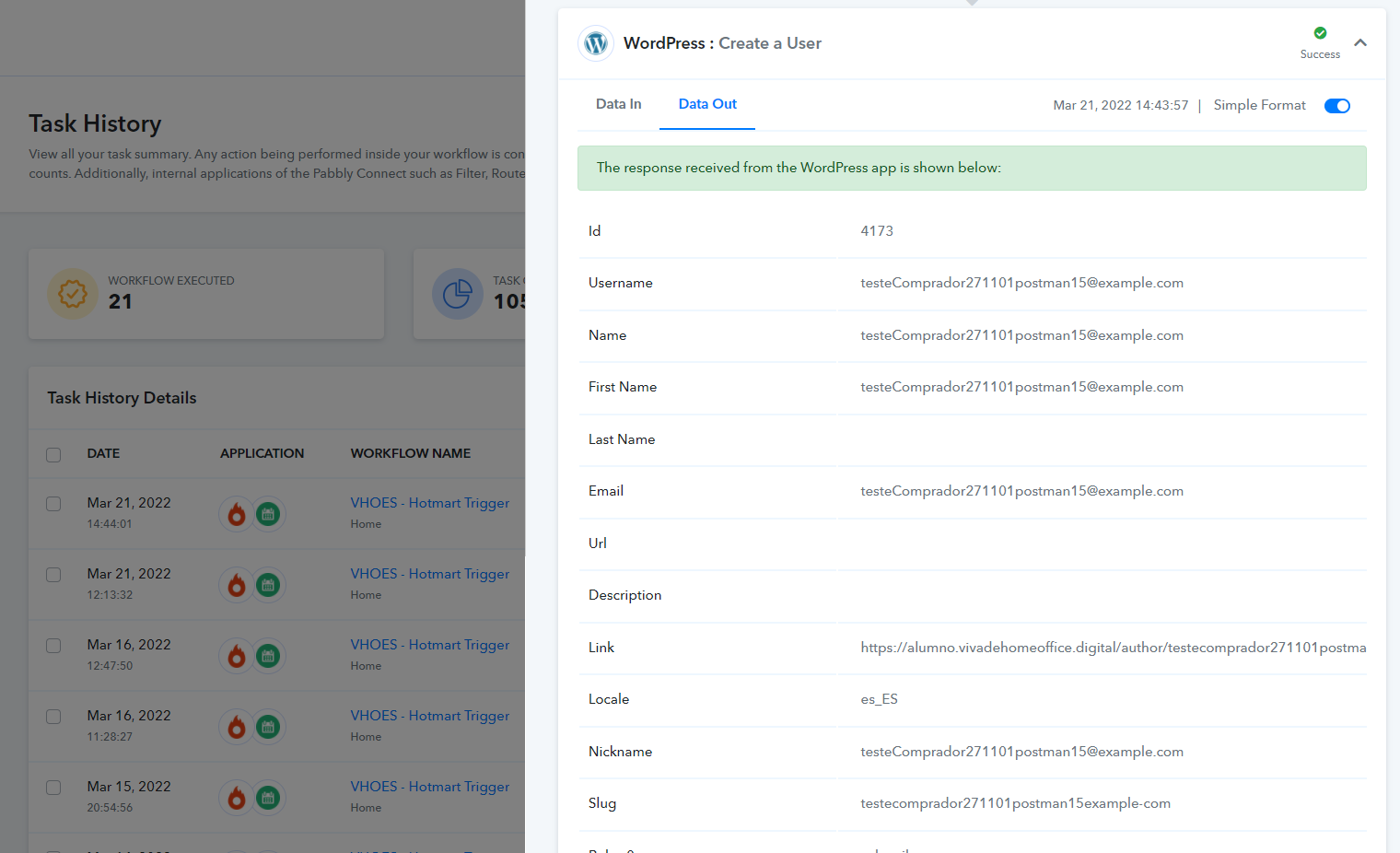Click the Hotmart flame icon in 12:13:32 row
This screenshot has height=853, width=1400.
point(237,585)
